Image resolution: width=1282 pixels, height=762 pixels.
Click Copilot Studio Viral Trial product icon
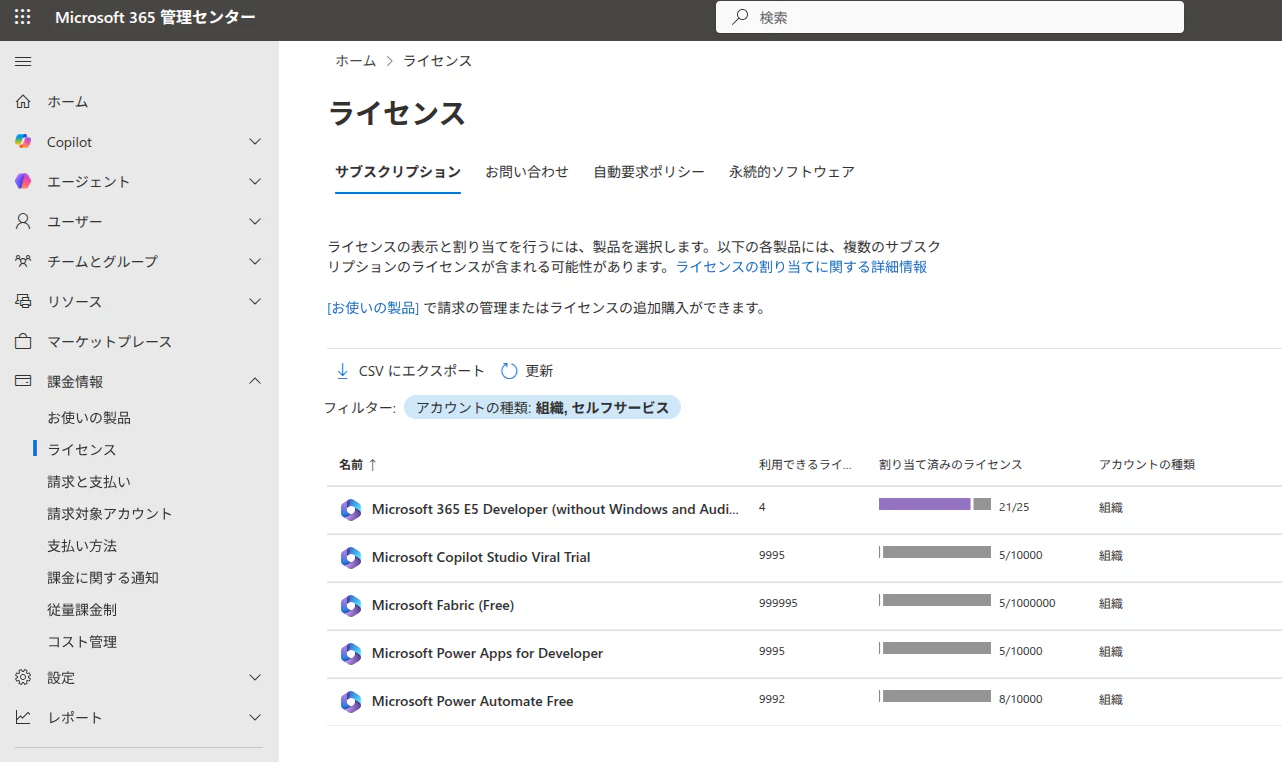[x=350, y=557]
